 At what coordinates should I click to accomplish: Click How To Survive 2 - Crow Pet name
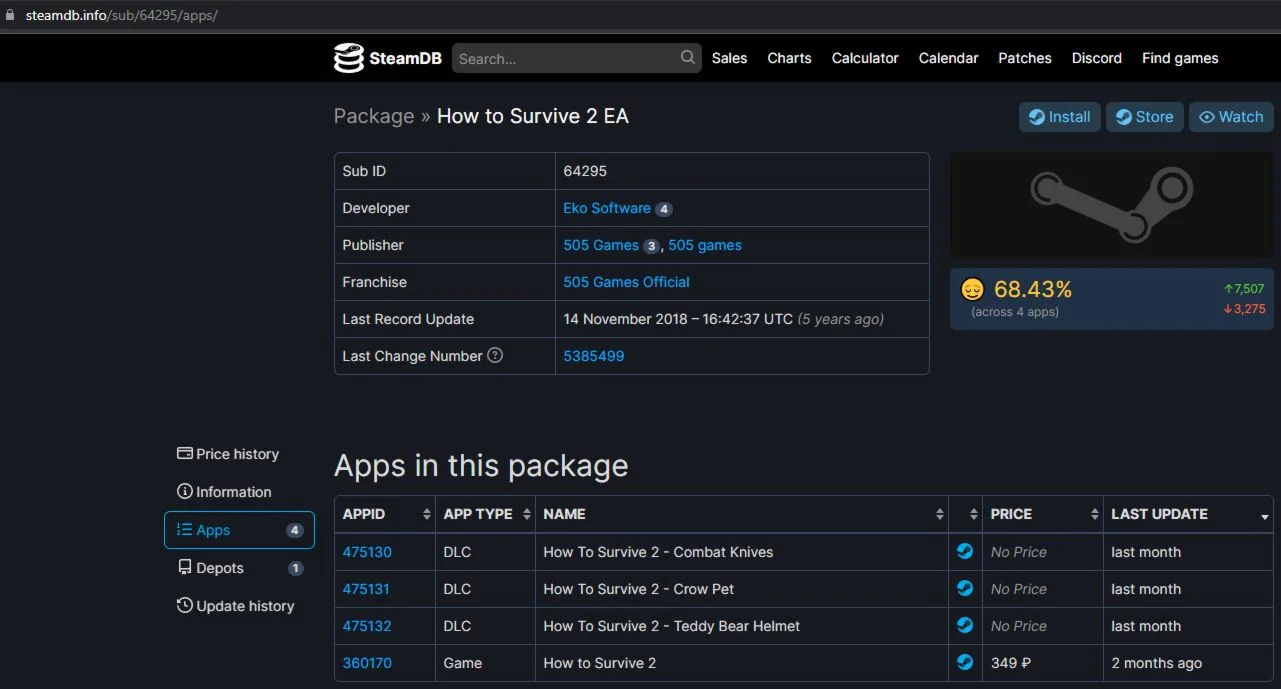click(639, 589)
